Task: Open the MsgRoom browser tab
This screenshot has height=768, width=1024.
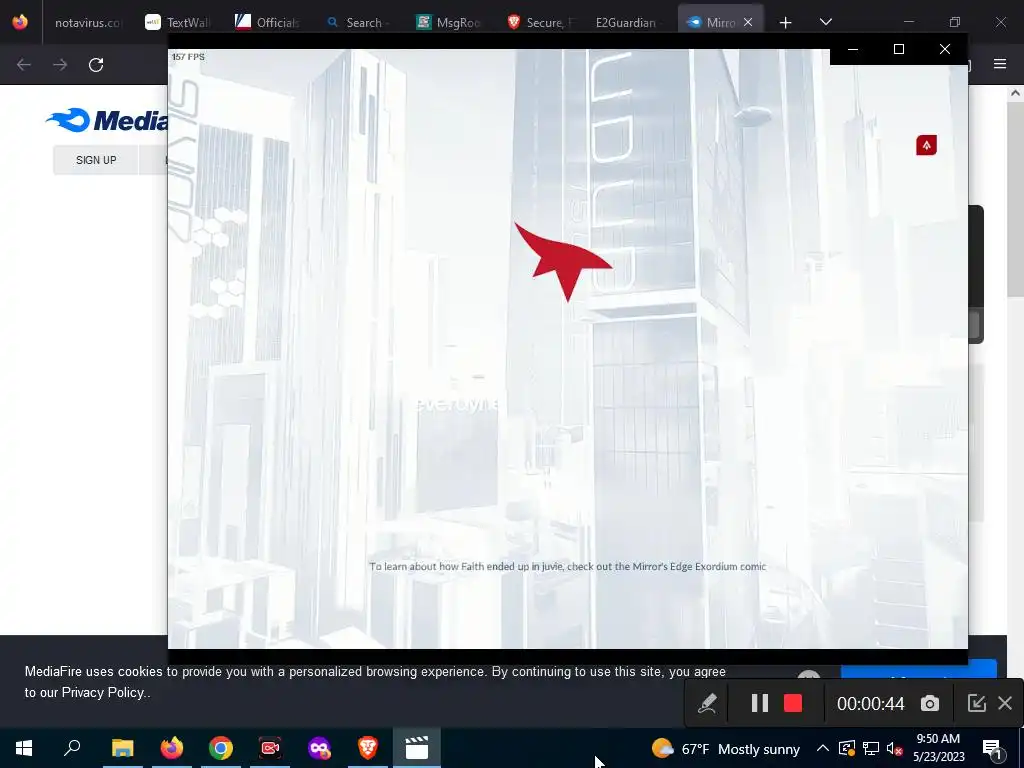Action: coord(448,22)
